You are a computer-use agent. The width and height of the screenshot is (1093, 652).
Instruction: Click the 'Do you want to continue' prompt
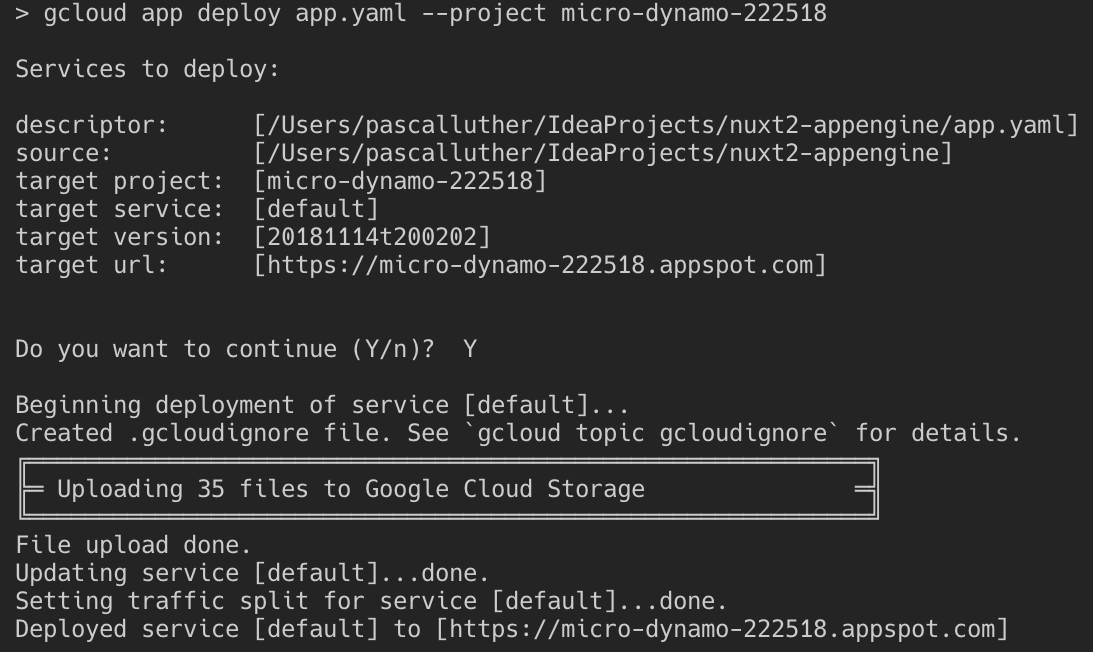(224, 349)
